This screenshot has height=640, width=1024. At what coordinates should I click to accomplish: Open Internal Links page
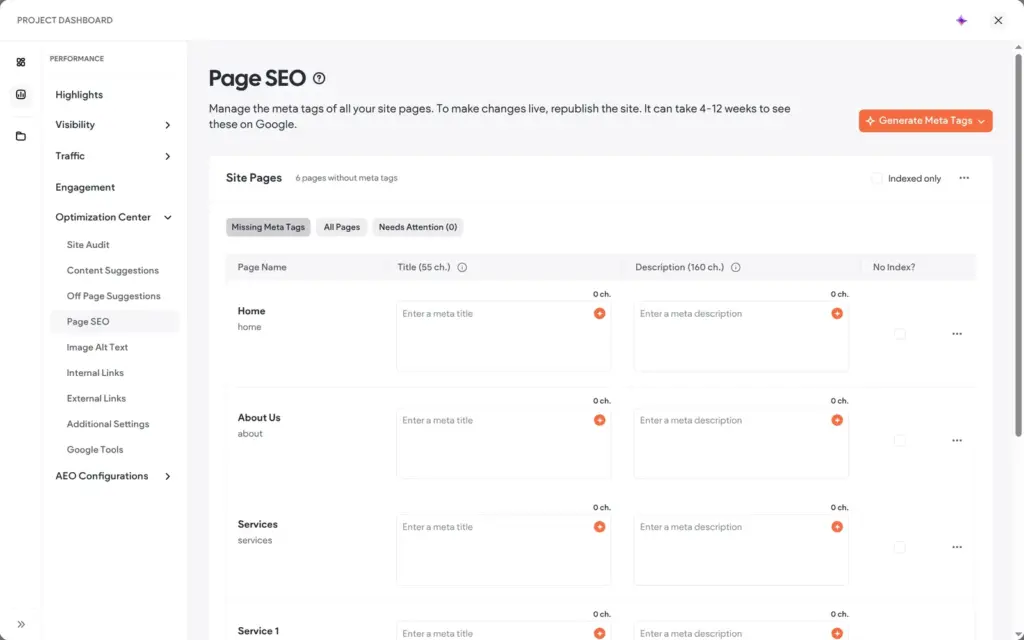tap(95, 372)
